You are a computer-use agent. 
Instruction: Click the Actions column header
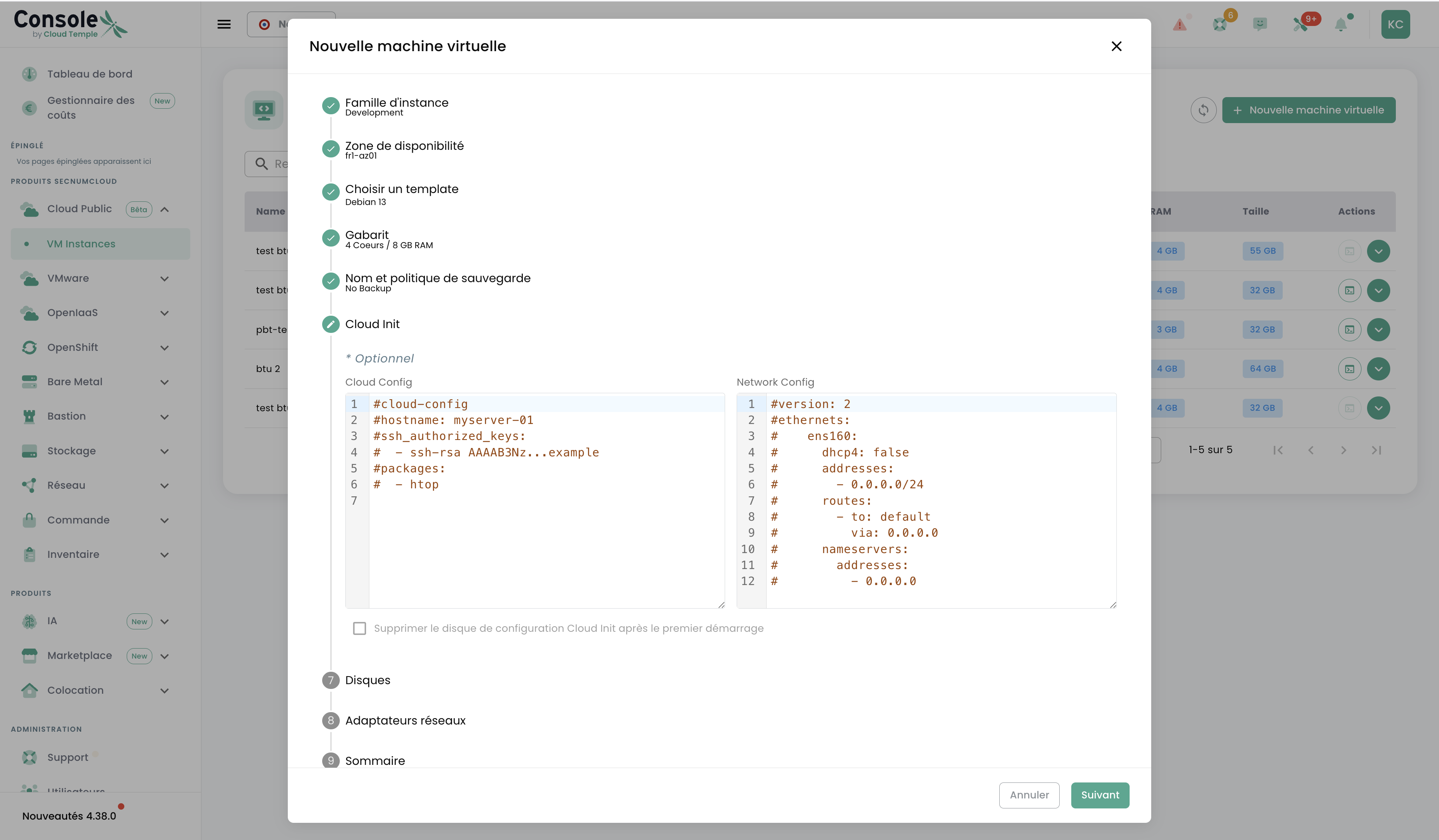point(1356,211)
